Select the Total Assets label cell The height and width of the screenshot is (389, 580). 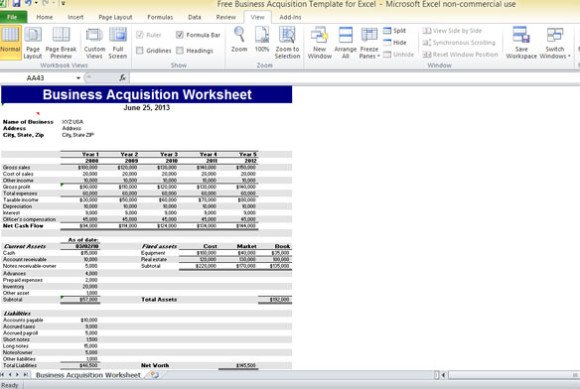pyautogui.click(x=159, y=299)
